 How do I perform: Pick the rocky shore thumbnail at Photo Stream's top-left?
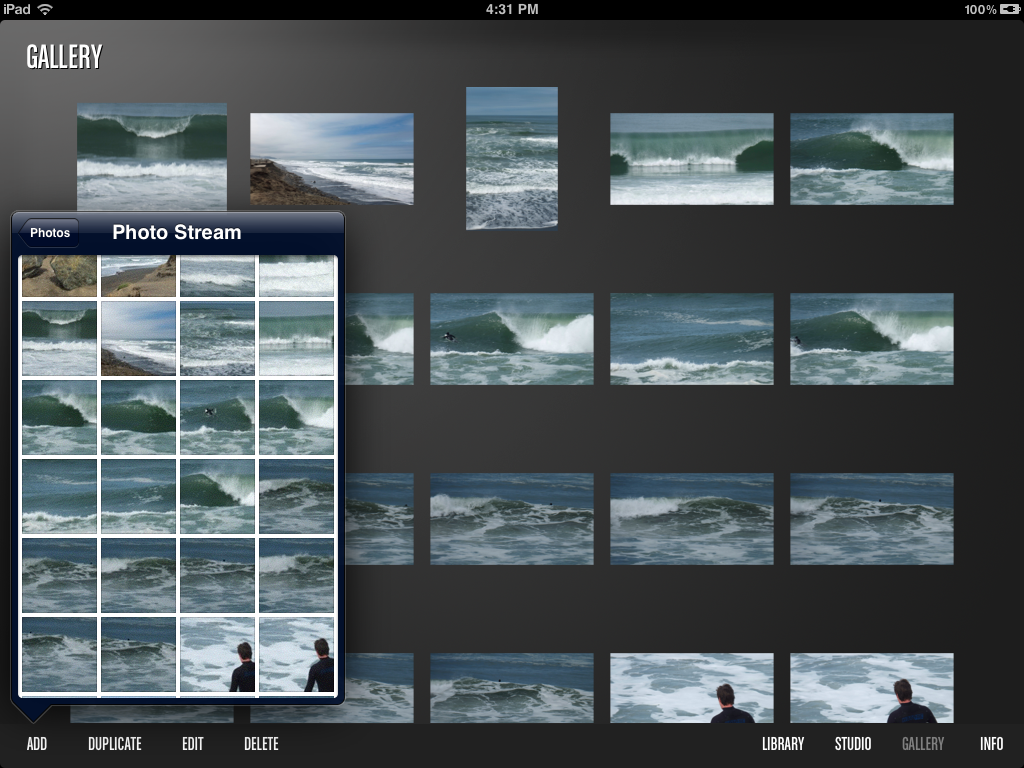59,276
